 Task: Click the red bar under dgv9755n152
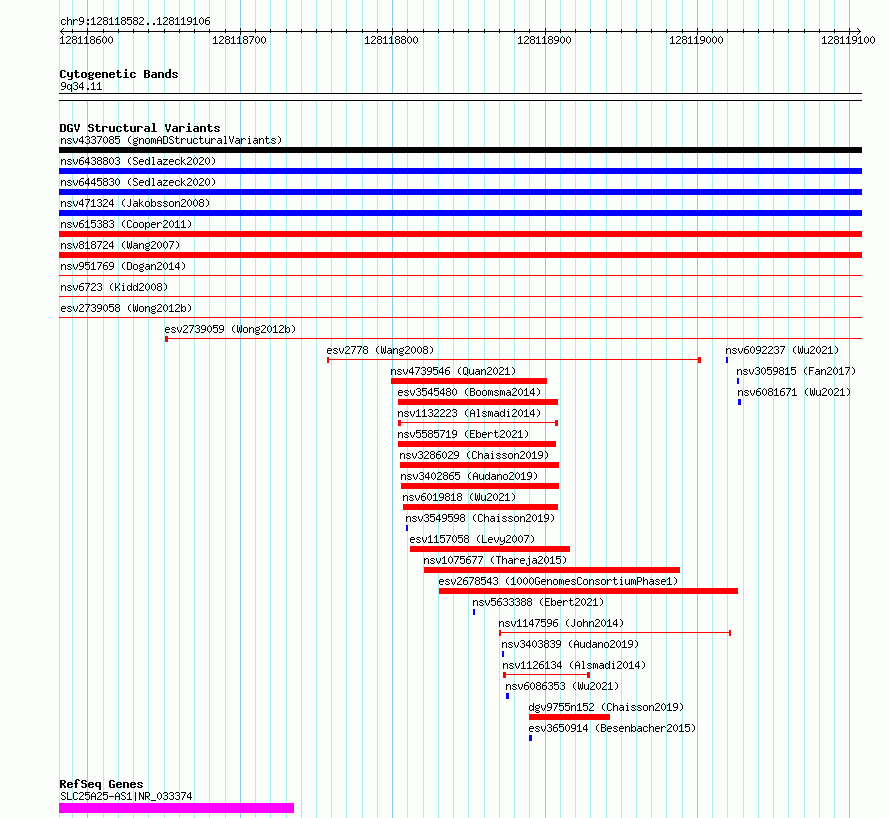[569, 718]
